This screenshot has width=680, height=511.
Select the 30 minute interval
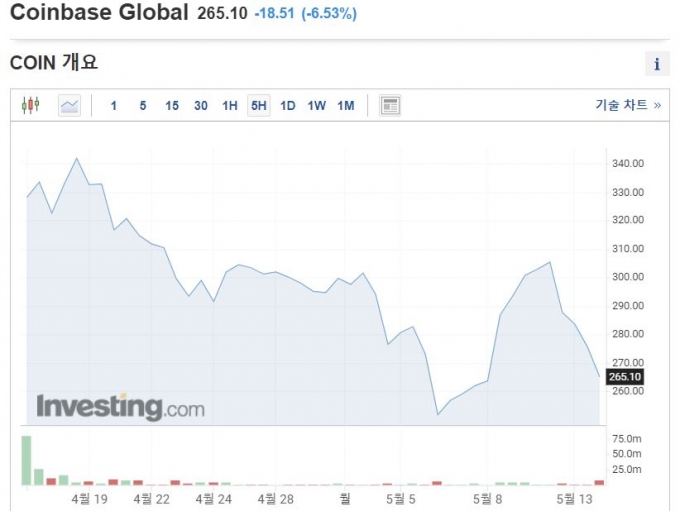[x=201, y=105]
